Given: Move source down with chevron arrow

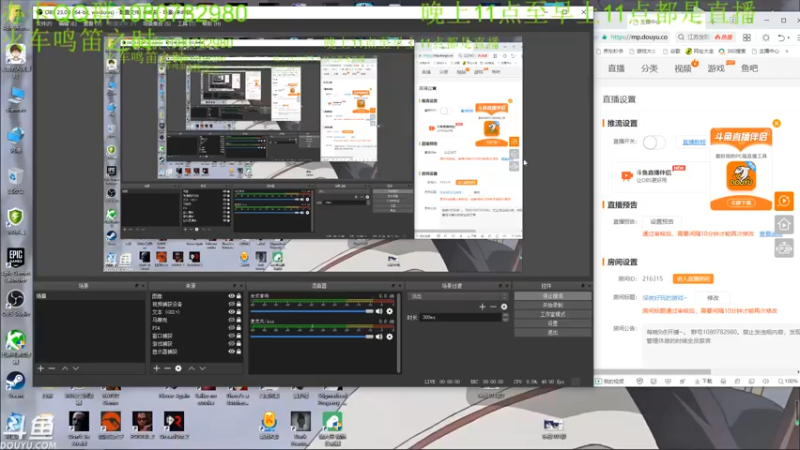Looking at the screenshot, I should click(x=203, y=368).
